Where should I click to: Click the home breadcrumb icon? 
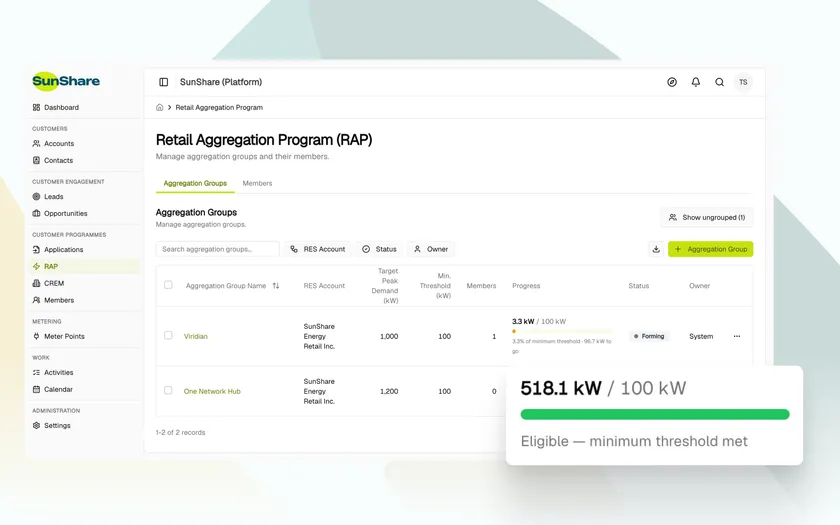pos(160,107)
